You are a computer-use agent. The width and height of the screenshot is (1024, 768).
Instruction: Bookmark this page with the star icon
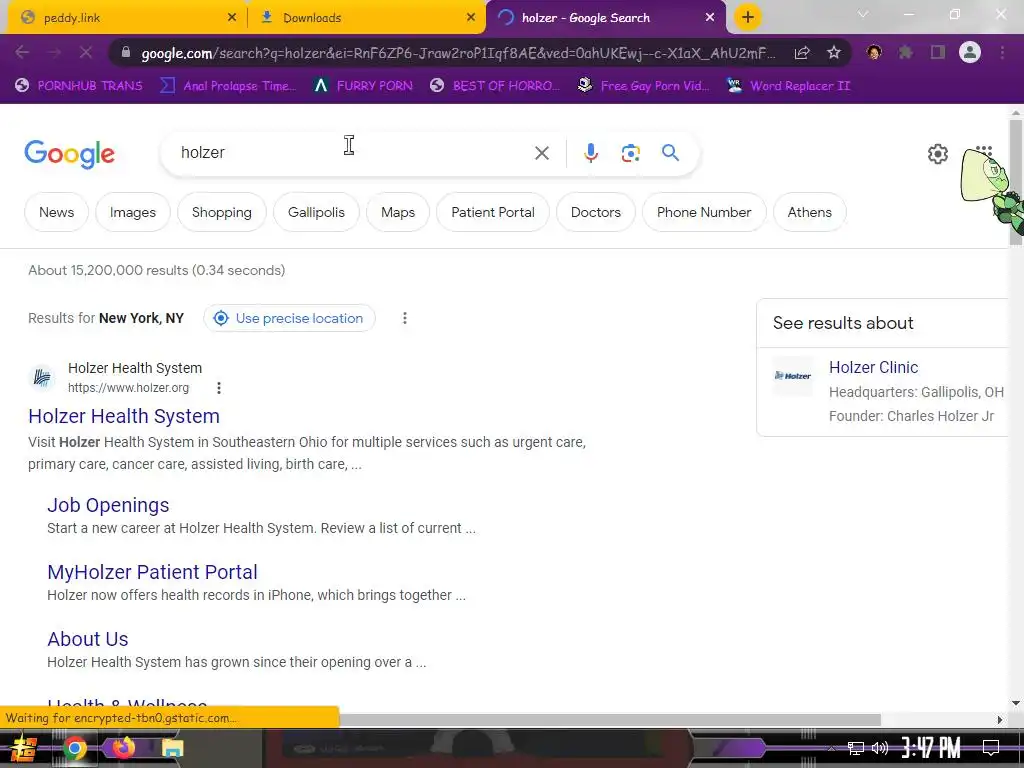(x=833, y=53)
